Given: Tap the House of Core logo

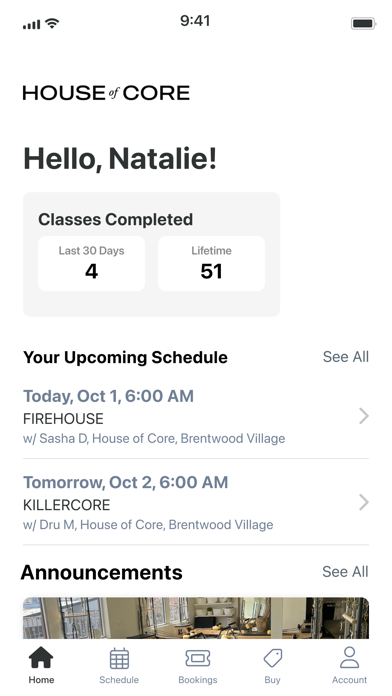Looking at the screenshot, I should coord(106,93).
